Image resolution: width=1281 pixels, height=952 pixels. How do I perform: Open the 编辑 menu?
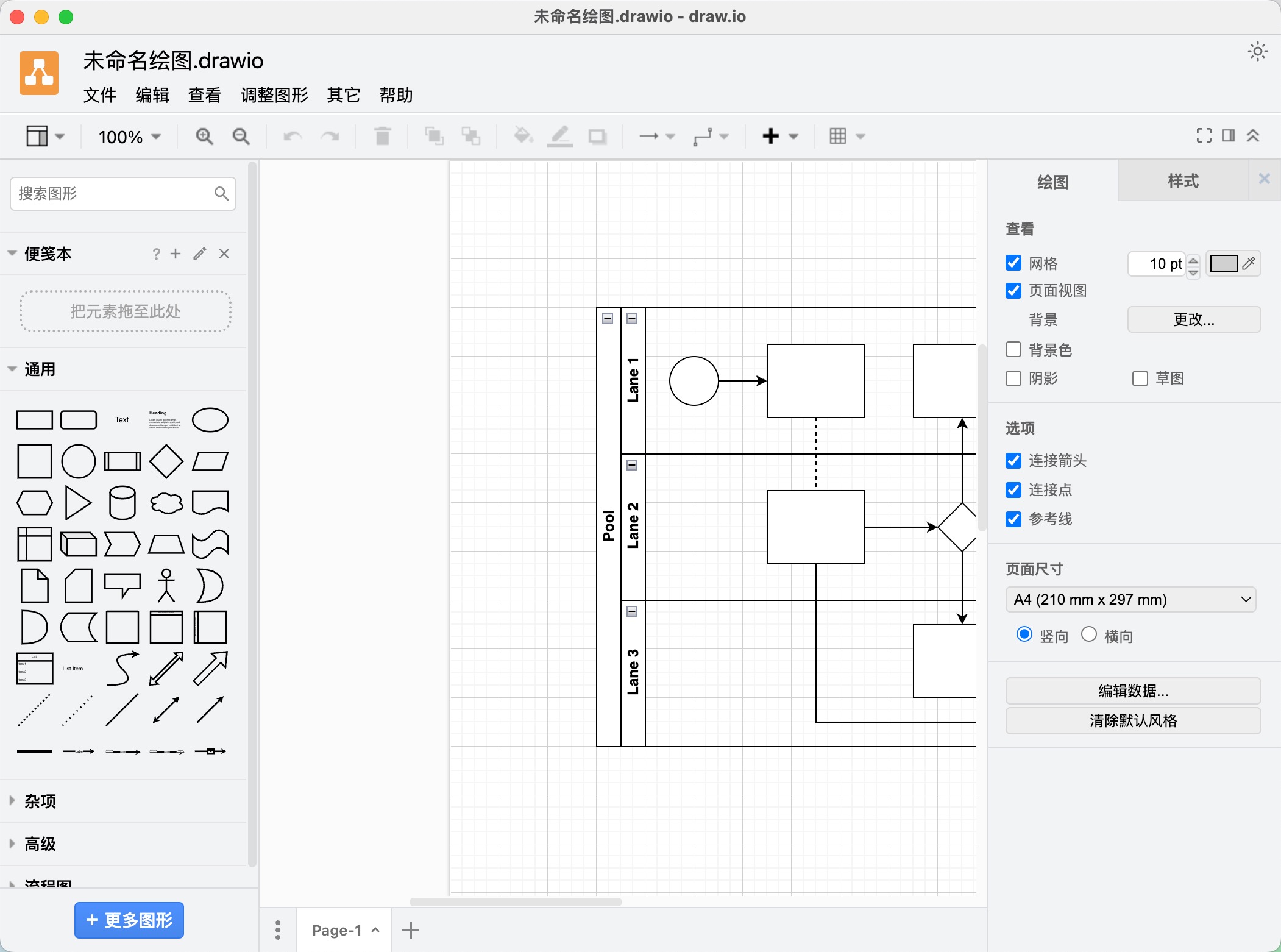coord(152,95)
